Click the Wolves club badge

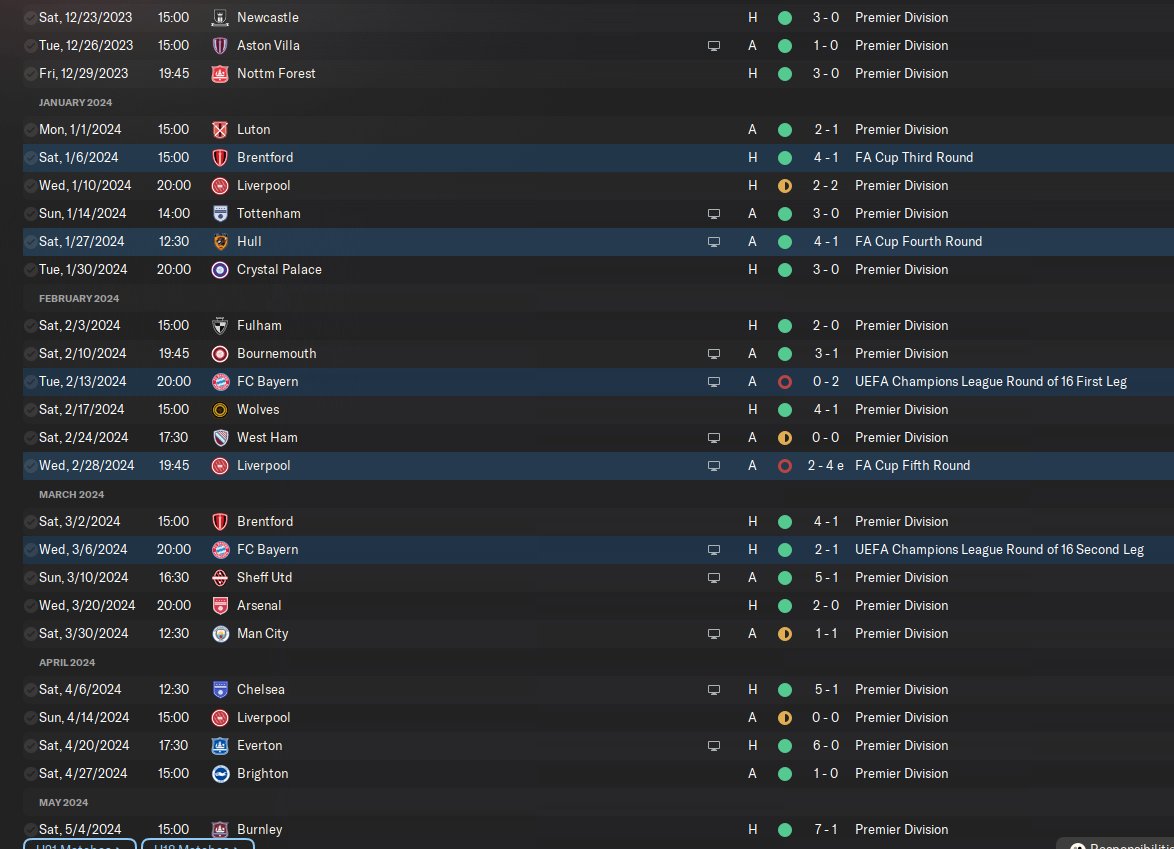coord(219,410)
